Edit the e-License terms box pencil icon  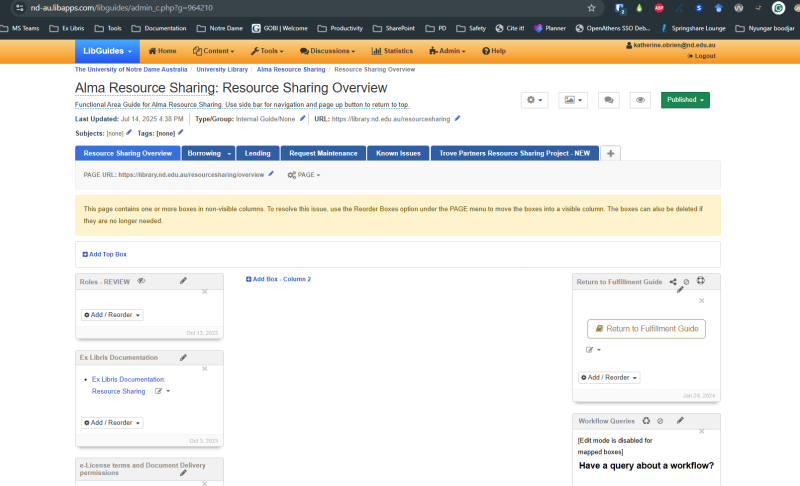(183, 473)
